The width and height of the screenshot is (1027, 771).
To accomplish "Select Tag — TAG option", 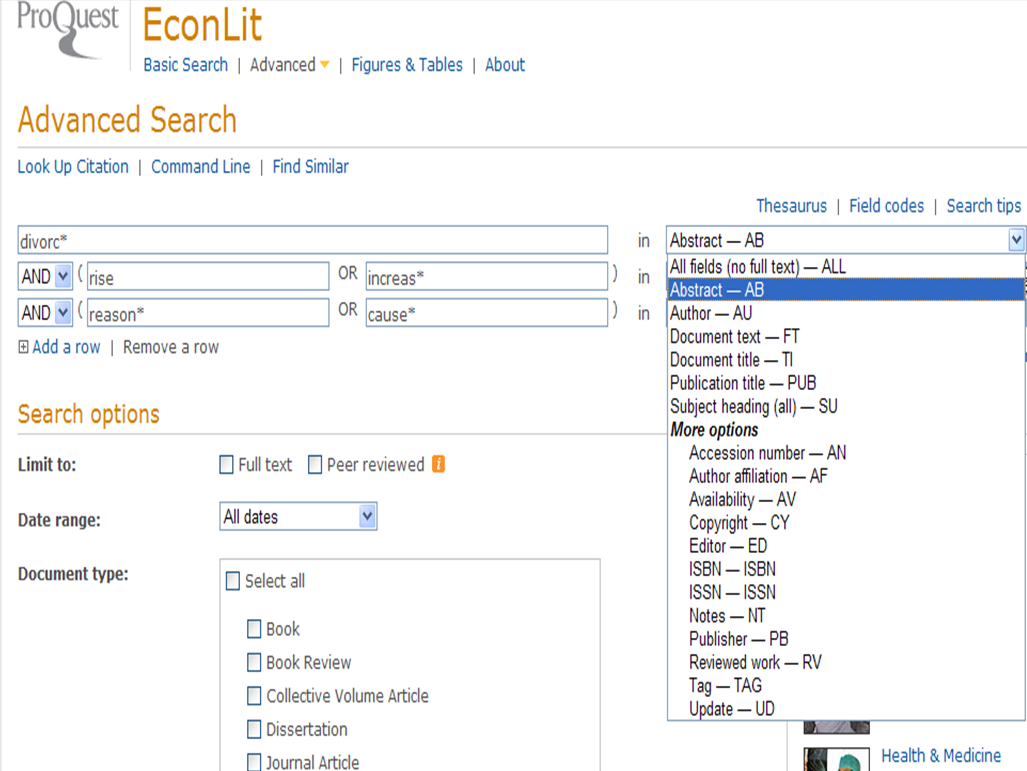I will pyautogui.click(x=845, y=685).
